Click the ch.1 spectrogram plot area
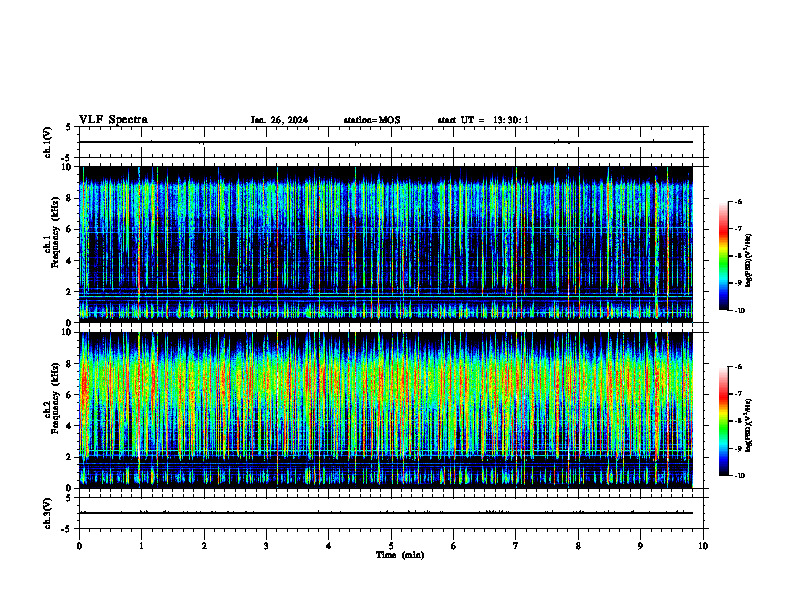Viewport: 792px width, 612px height. click(386, 244)
